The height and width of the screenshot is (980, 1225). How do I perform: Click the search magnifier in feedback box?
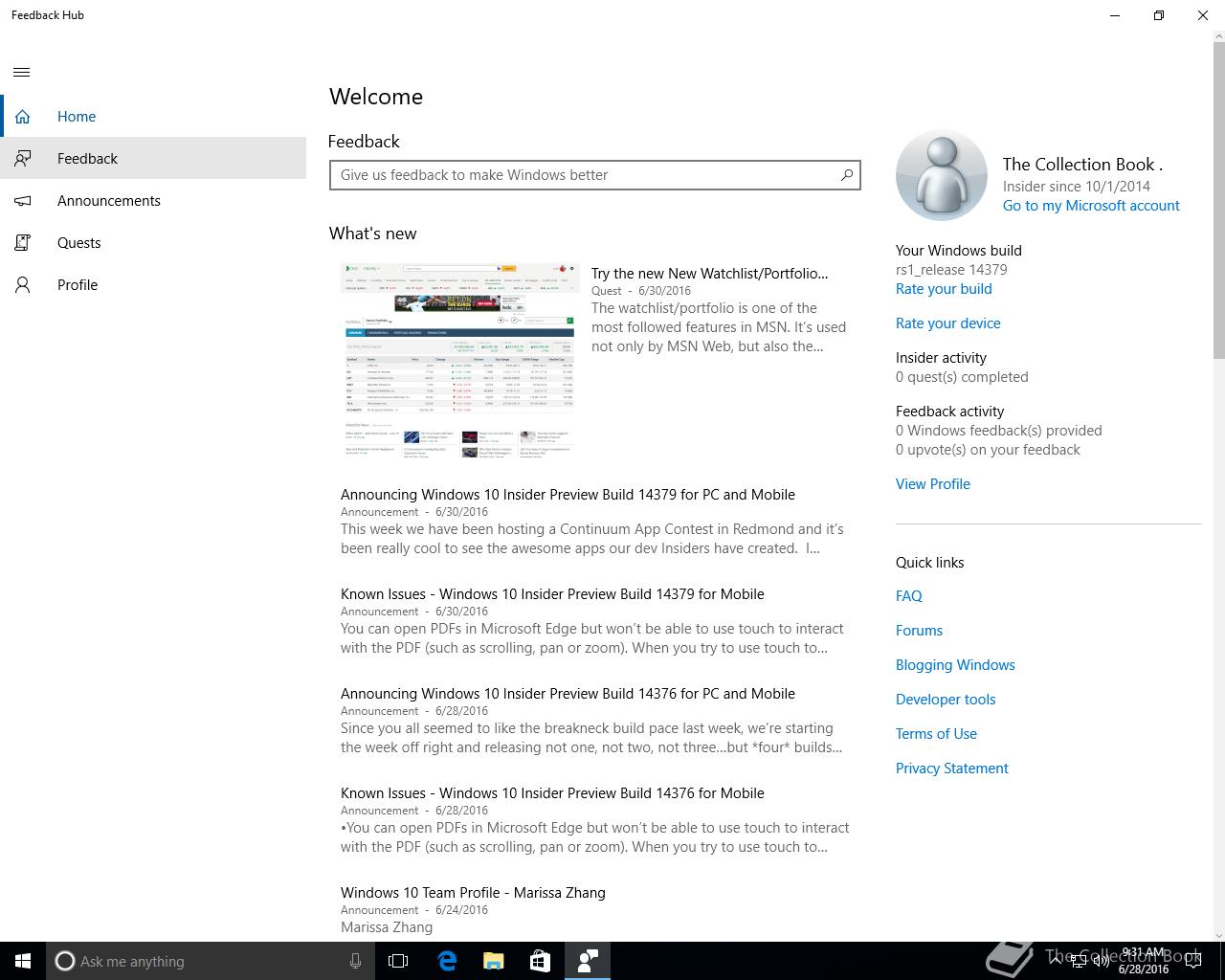847,175
